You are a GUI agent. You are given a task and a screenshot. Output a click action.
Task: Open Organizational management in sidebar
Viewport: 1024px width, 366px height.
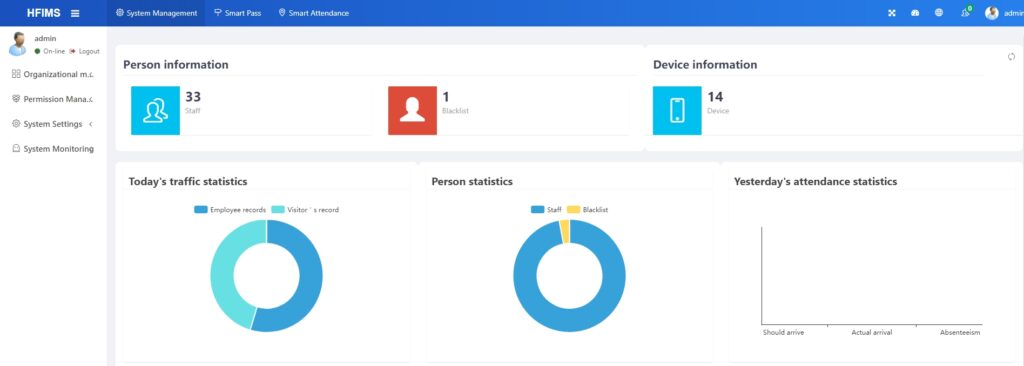(54, 75)
